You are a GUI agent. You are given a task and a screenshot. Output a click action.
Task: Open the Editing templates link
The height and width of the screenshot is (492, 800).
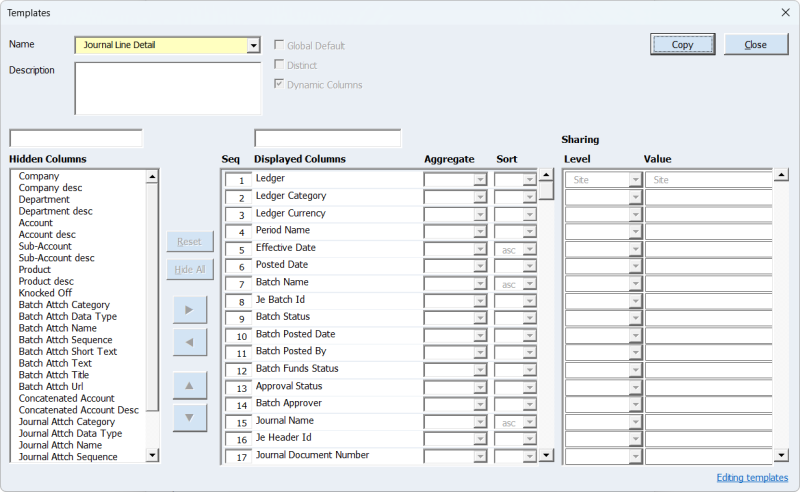click(x=752, y=478)
